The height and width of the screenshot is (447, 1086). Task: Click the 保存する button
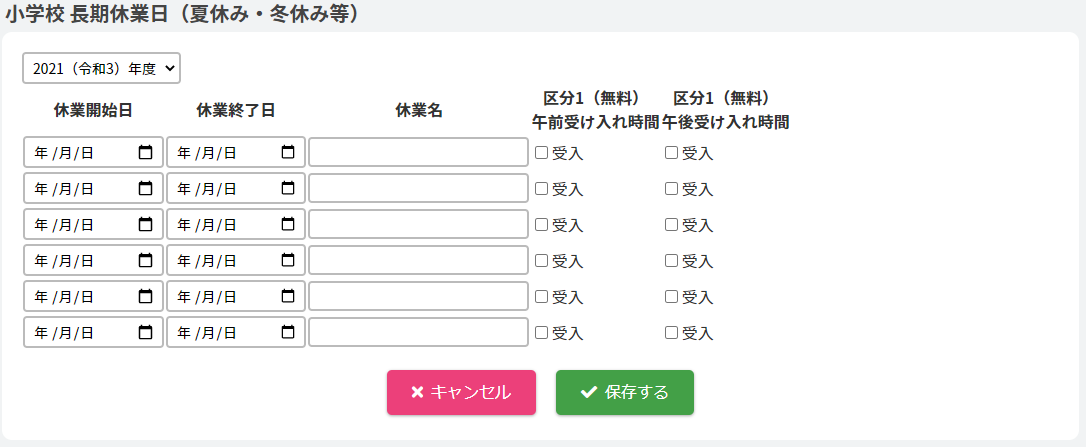[x=625, y=392]
